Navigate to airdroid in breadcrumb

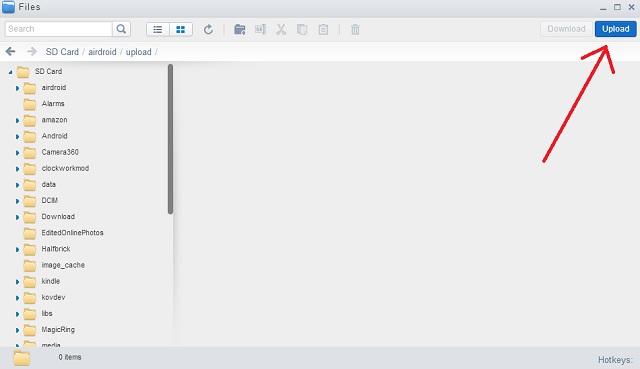click(102, 52)
